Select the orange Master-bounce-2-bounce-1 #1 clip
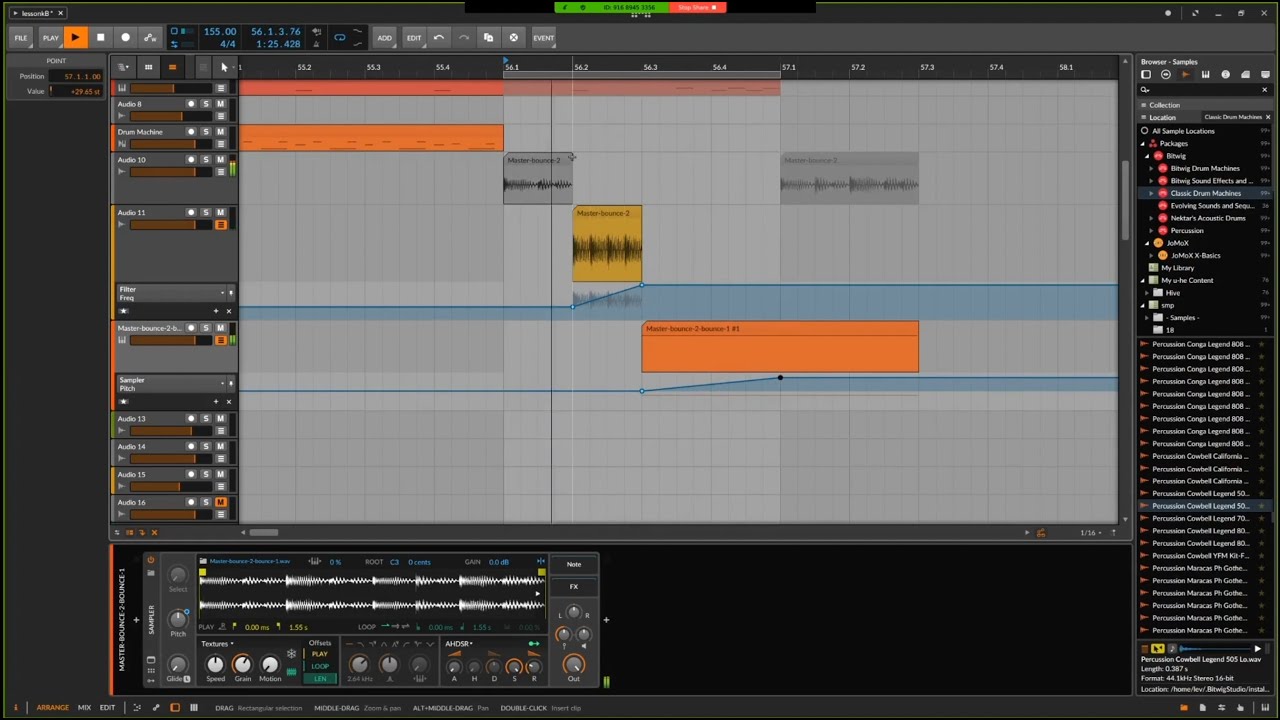Screen dimensions: 1280x720 click(x=780, y=347)
